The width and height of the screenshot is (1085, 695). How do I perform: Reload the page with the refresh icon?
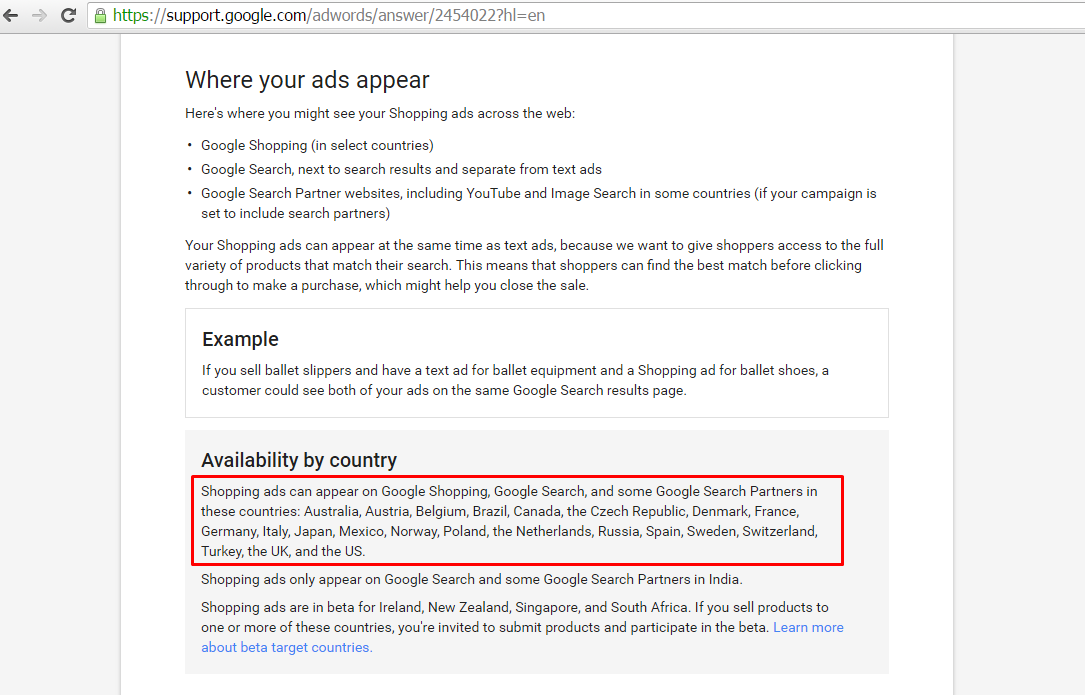68,16
